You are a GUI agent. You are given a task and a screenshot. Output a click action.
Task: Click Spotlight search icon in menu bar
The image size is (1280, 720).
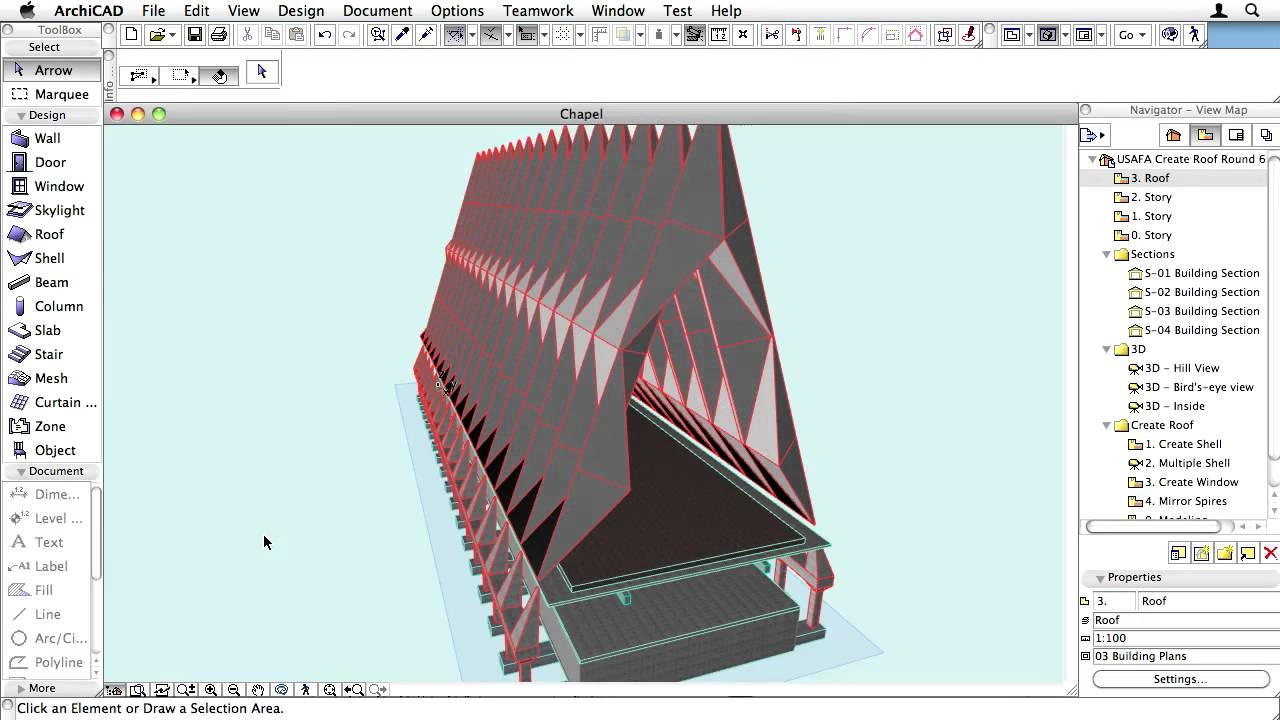(1252, 11)
